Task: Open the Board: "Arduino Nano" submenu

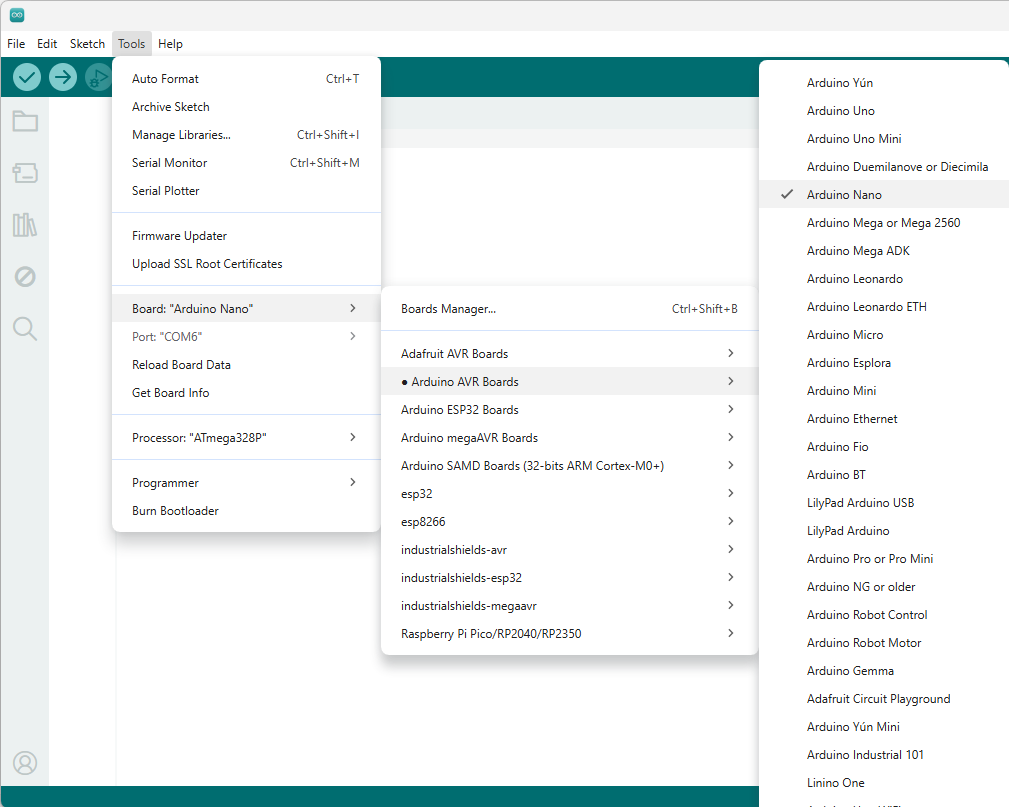Action: click(246, 308)
